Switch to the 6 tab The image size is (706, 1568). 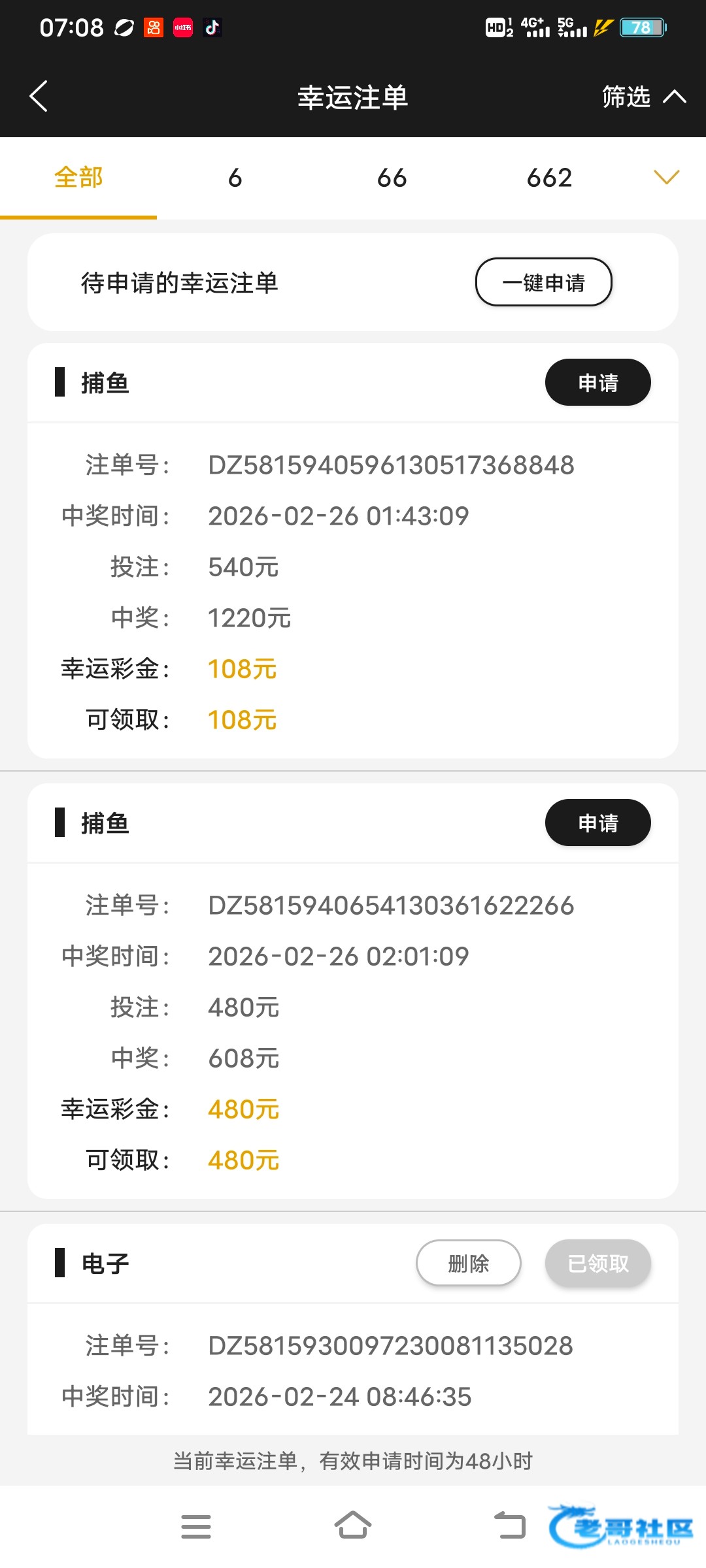click(235, 178)
